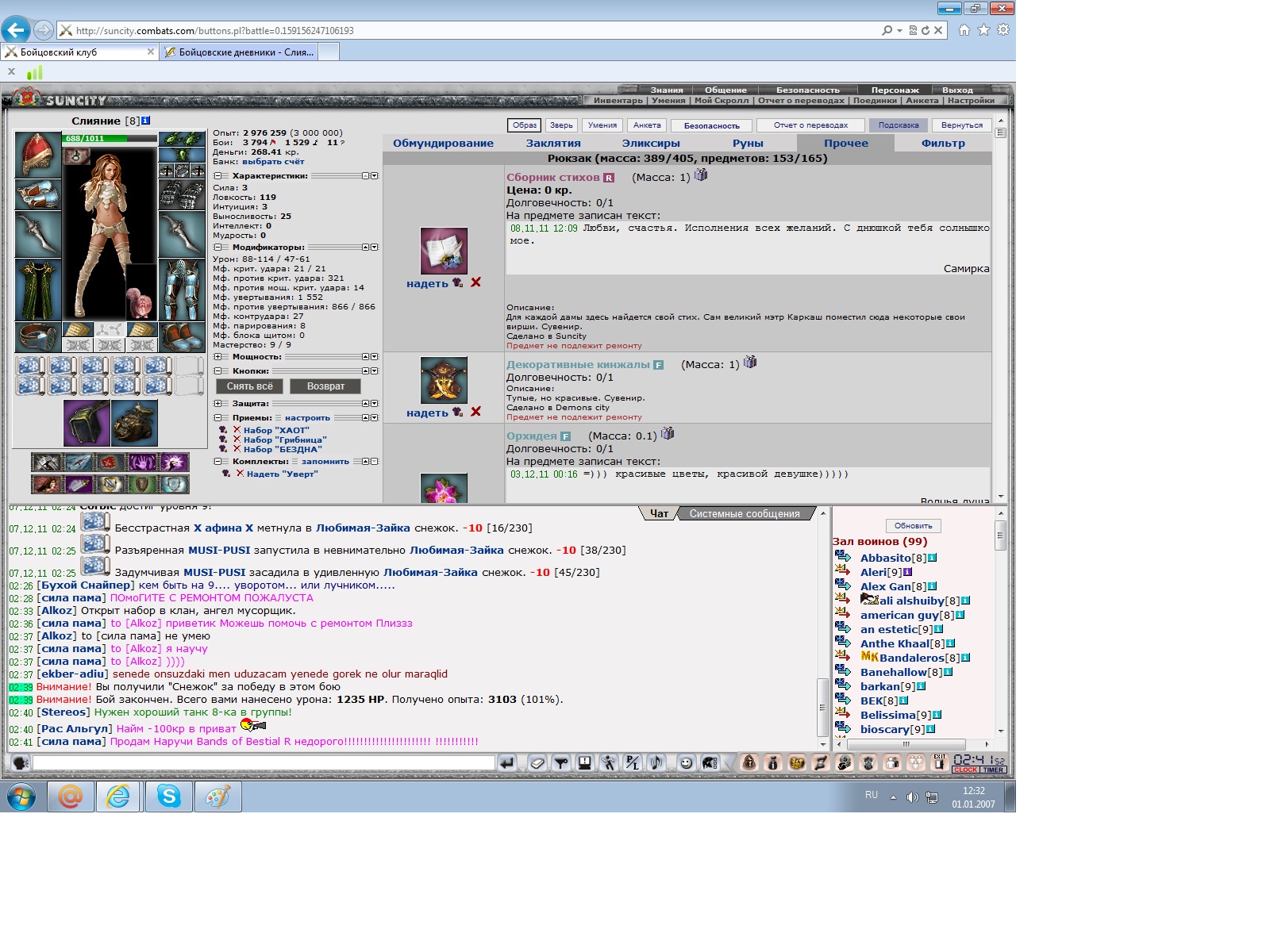This screenshot has width=1270, height=952.
Task: Click the purple hand technique icon
Action: 142,463
